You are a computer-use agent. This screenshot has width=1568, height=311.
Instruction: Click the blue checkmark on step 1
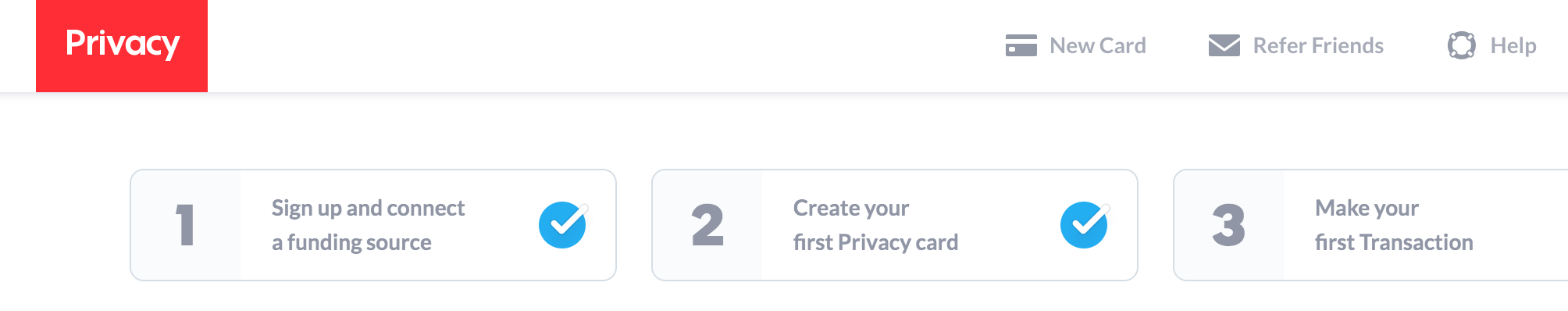click(563, 225)
